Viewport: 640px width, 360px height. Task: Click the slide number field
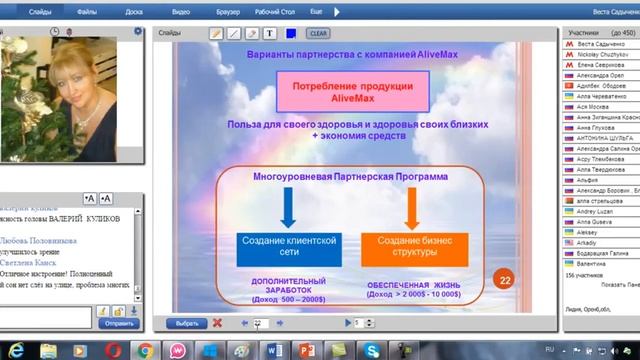click(261, 323)
